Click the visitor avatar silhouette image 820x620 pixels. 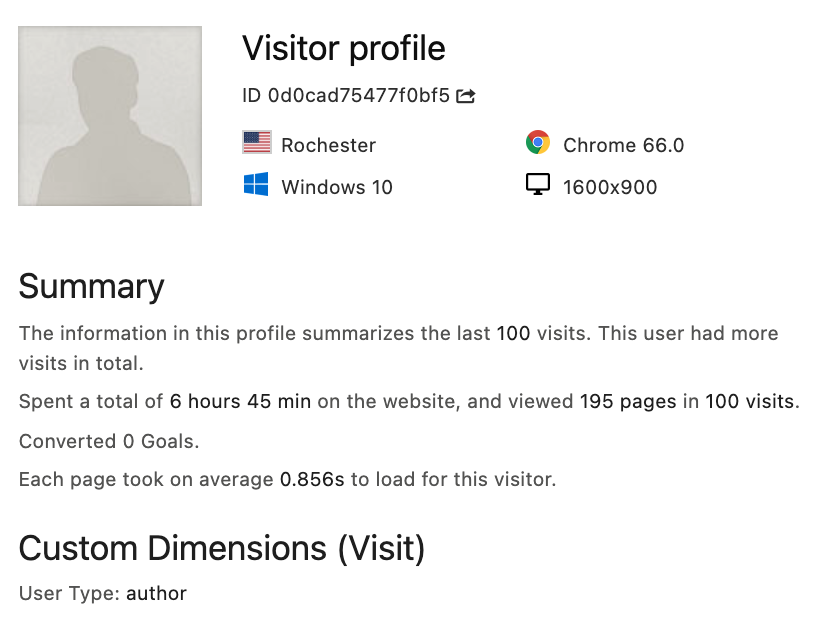tap(109, 115)
